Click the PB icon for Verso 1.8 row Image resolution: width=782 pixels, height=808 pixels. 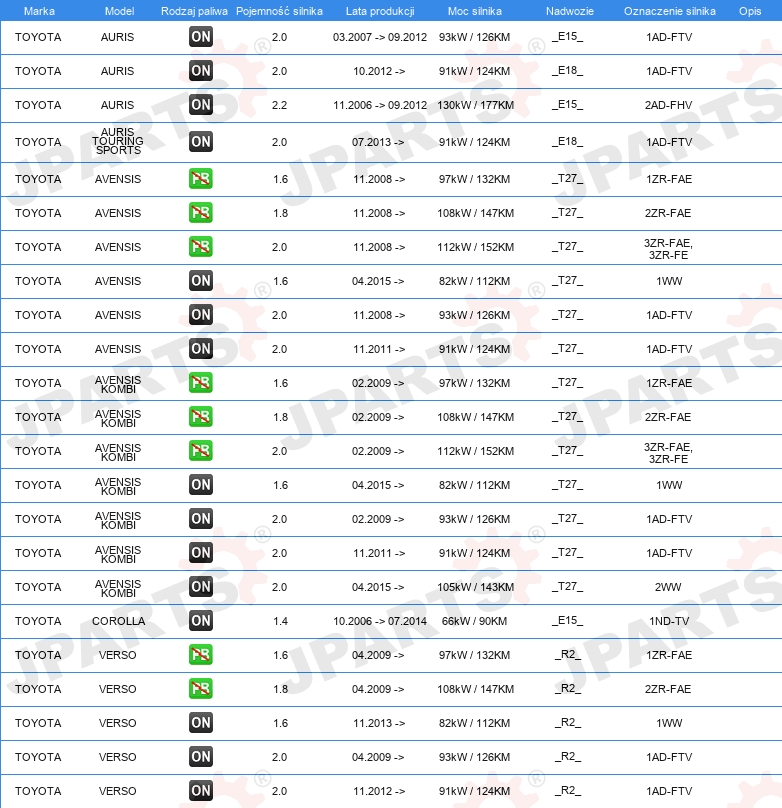coord(201,689)
